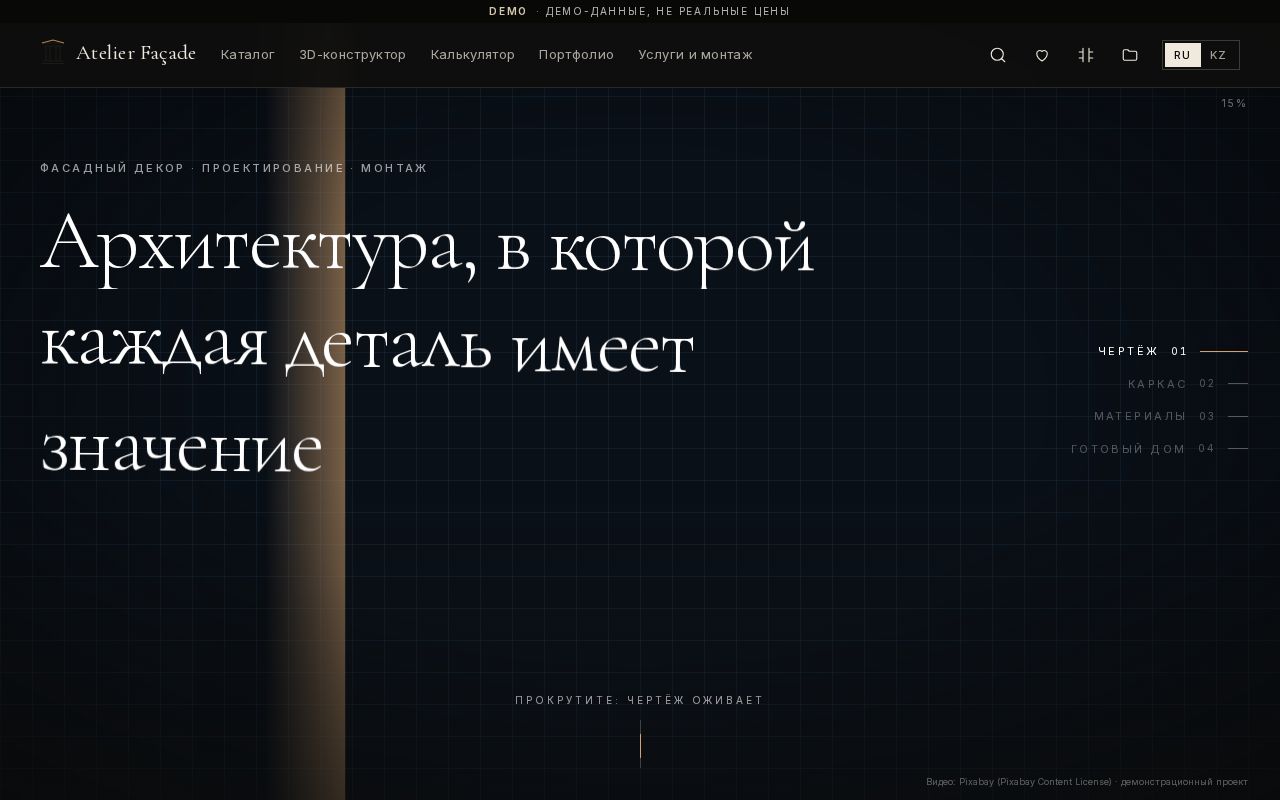Switch language to RU
Viewport: 1280px width, 800px height.
pyautogui.click(x=1182, y=55)
